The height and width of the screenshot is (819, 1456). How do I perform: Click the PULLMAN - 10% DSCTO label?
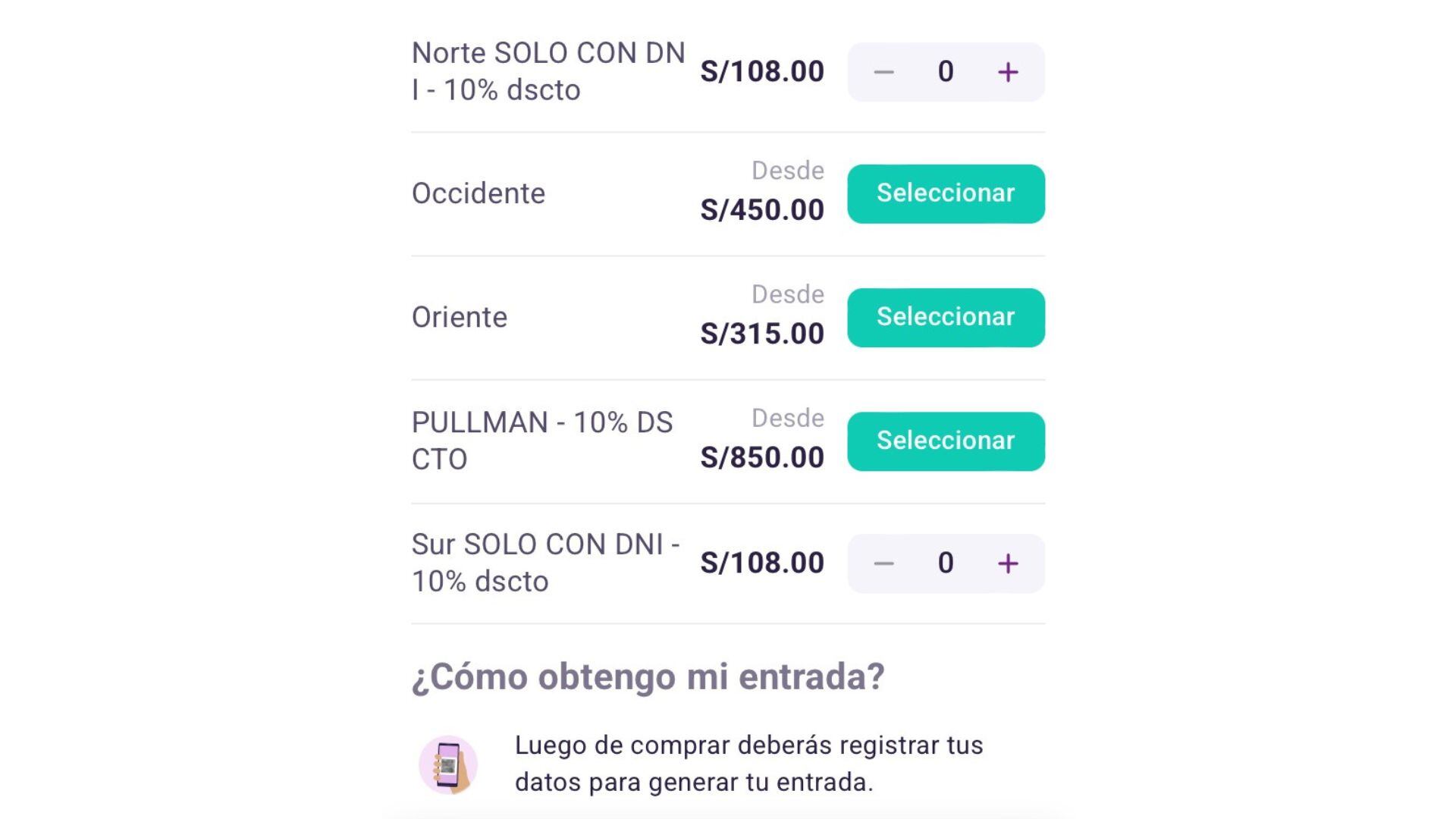click(541, 441)
